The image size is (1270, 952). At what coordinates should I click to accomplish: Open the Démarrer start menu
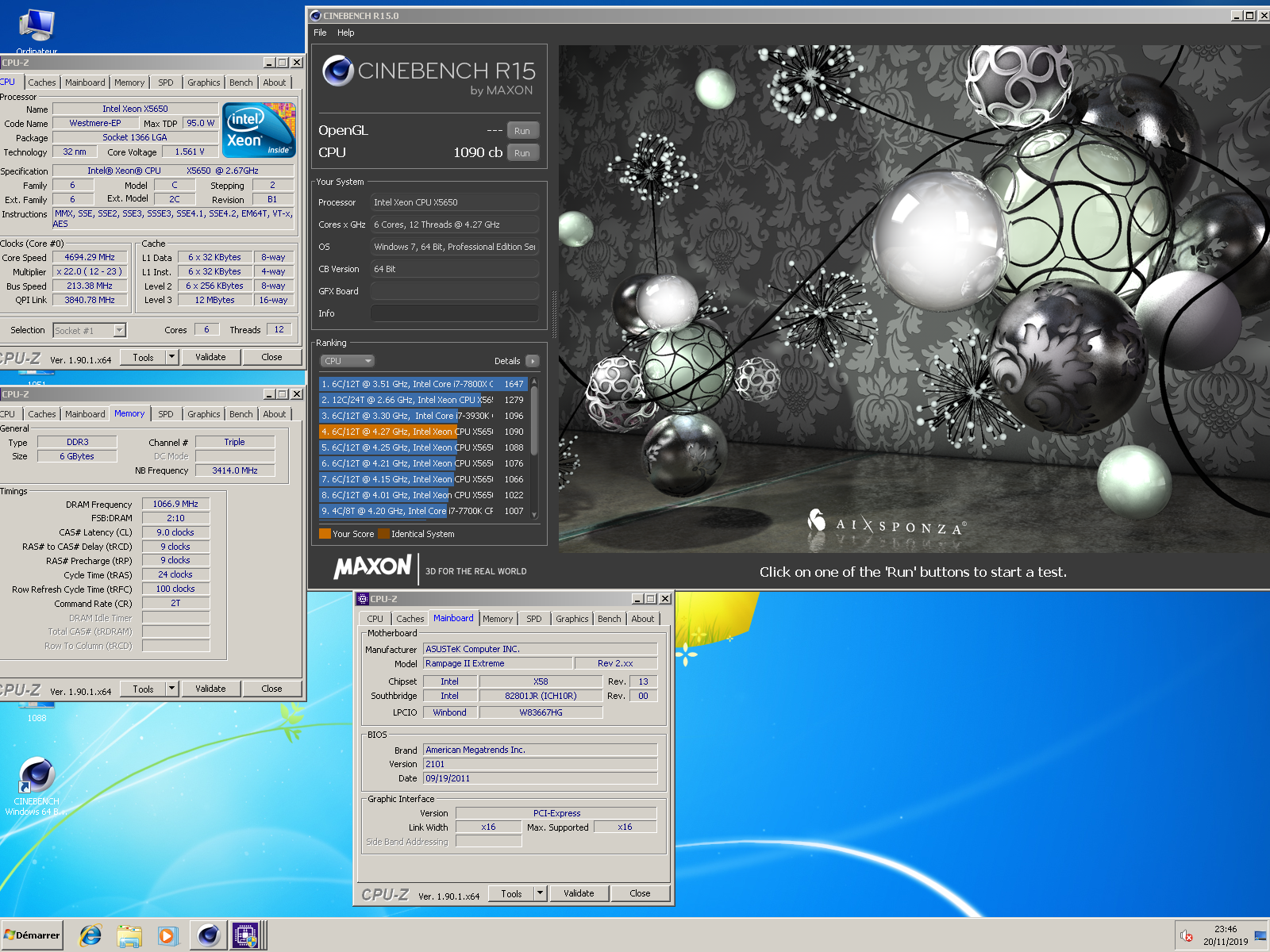click(x=32, y=935)
